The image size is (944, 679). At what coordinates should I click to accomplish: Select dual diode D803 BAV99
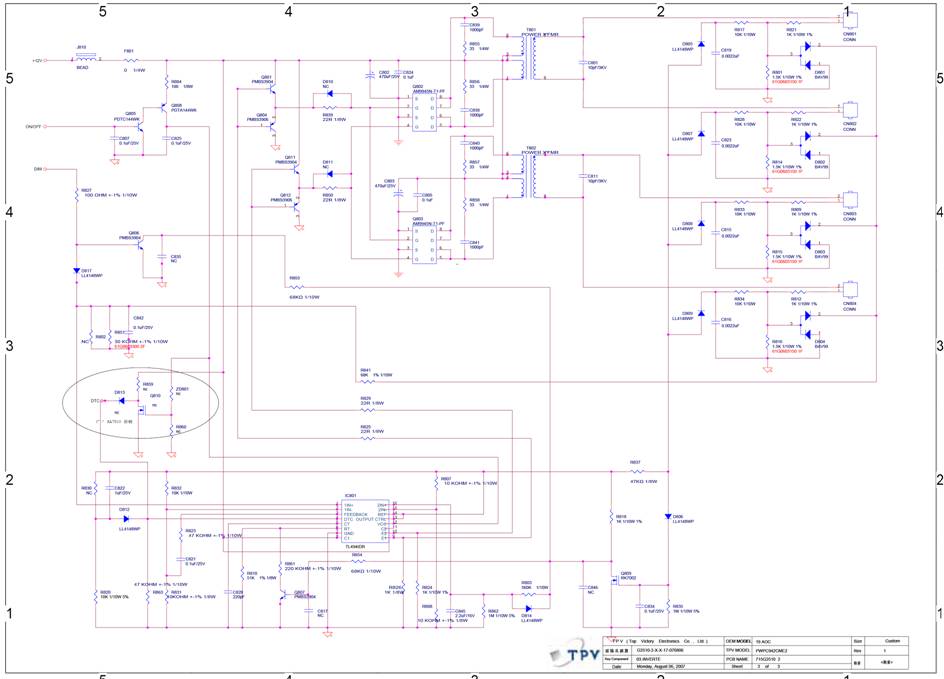807,235
